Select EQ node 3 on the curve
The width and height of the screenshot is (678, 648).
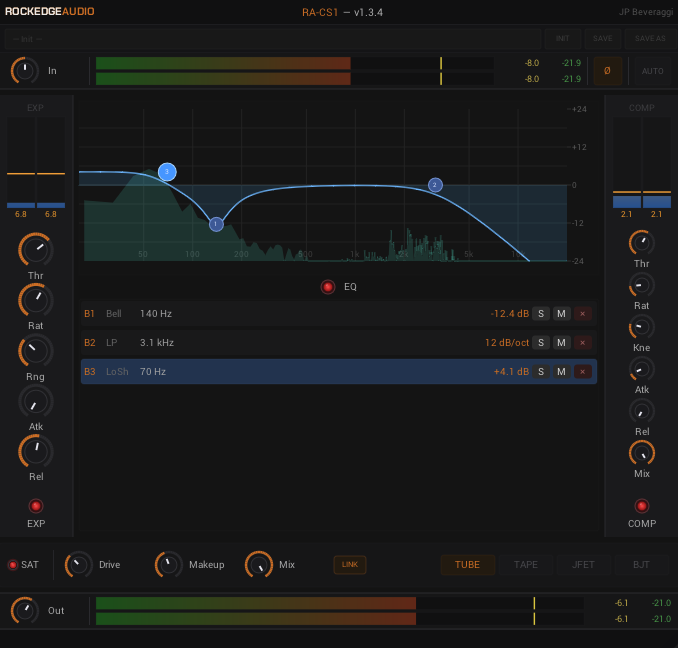[x=167, y=172]
